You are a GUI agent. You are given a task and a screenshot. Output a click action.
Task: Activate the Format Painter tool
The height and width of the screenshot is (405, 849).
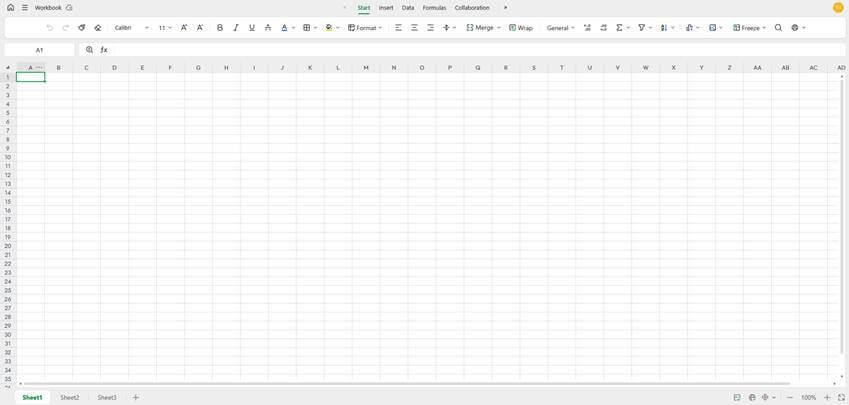coord(82,28)
